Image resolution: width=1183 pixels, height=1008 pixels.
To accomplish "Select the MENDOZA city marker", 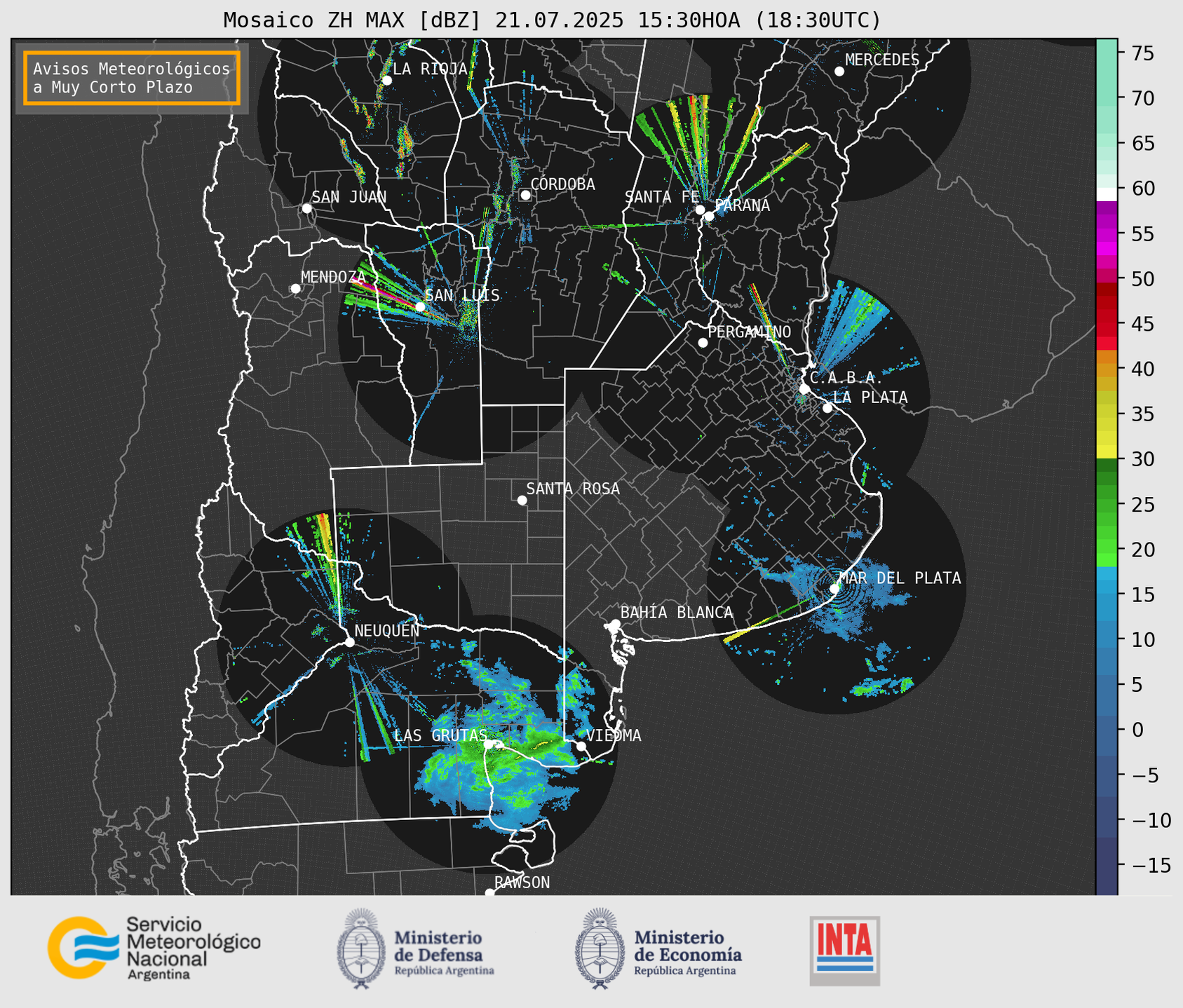I will 295,289.
